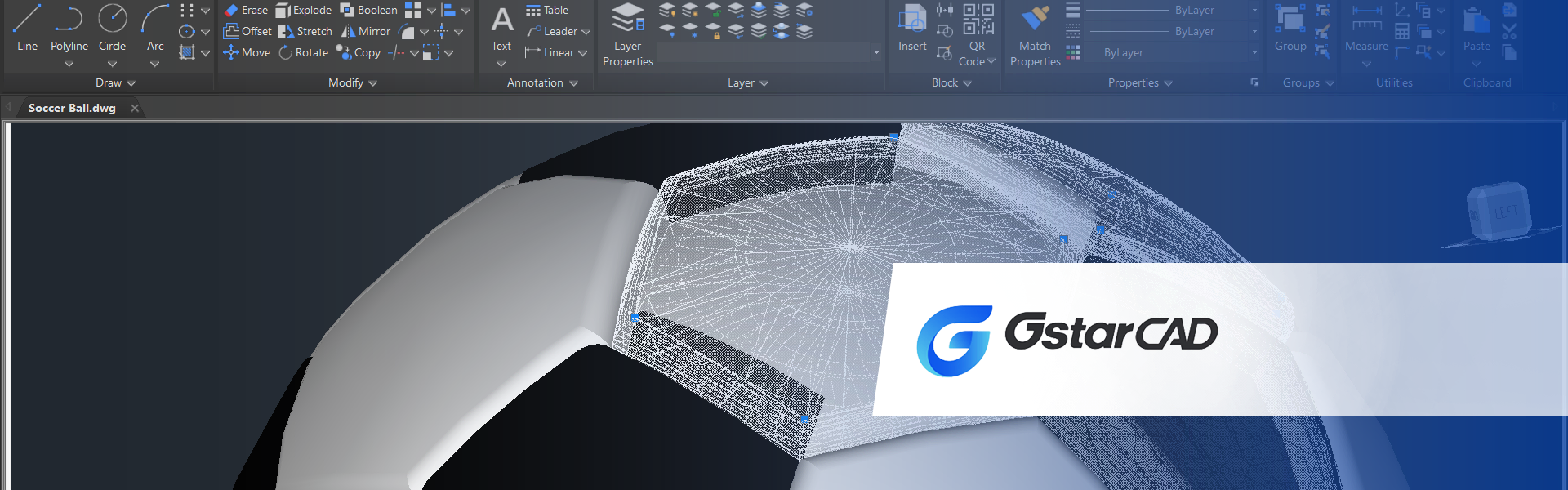Image resolution: width=1568 pixels, height=490 pixels.
Task: Choose the Mirror tool
Action: point(365,32)
